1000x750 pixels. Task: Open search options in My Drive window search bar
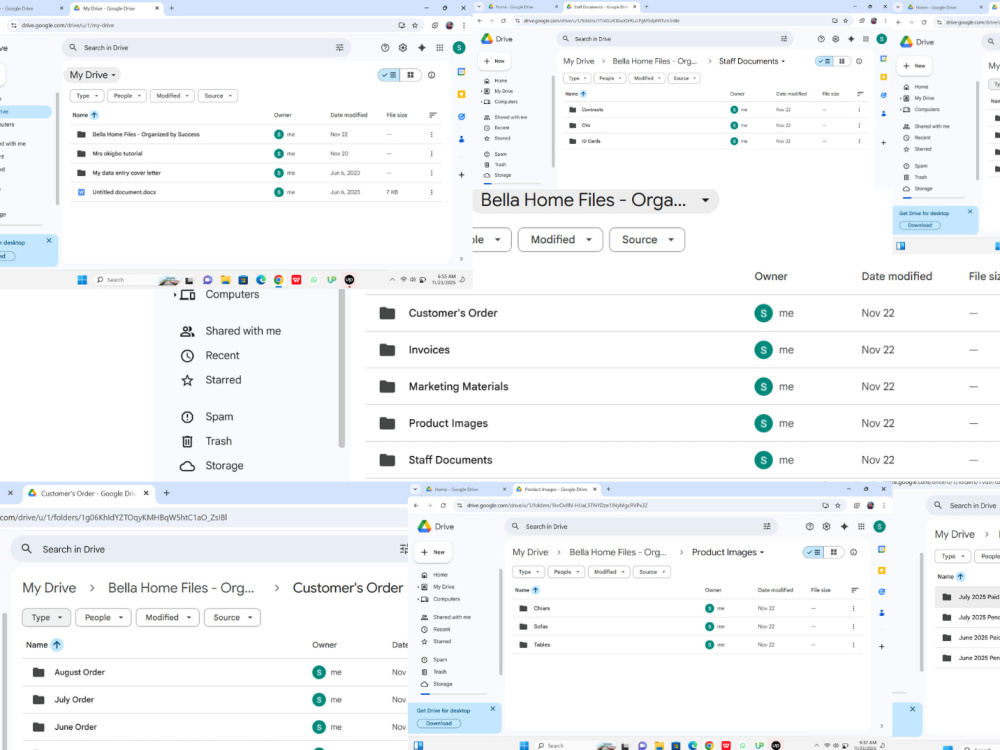click(339, 47)
